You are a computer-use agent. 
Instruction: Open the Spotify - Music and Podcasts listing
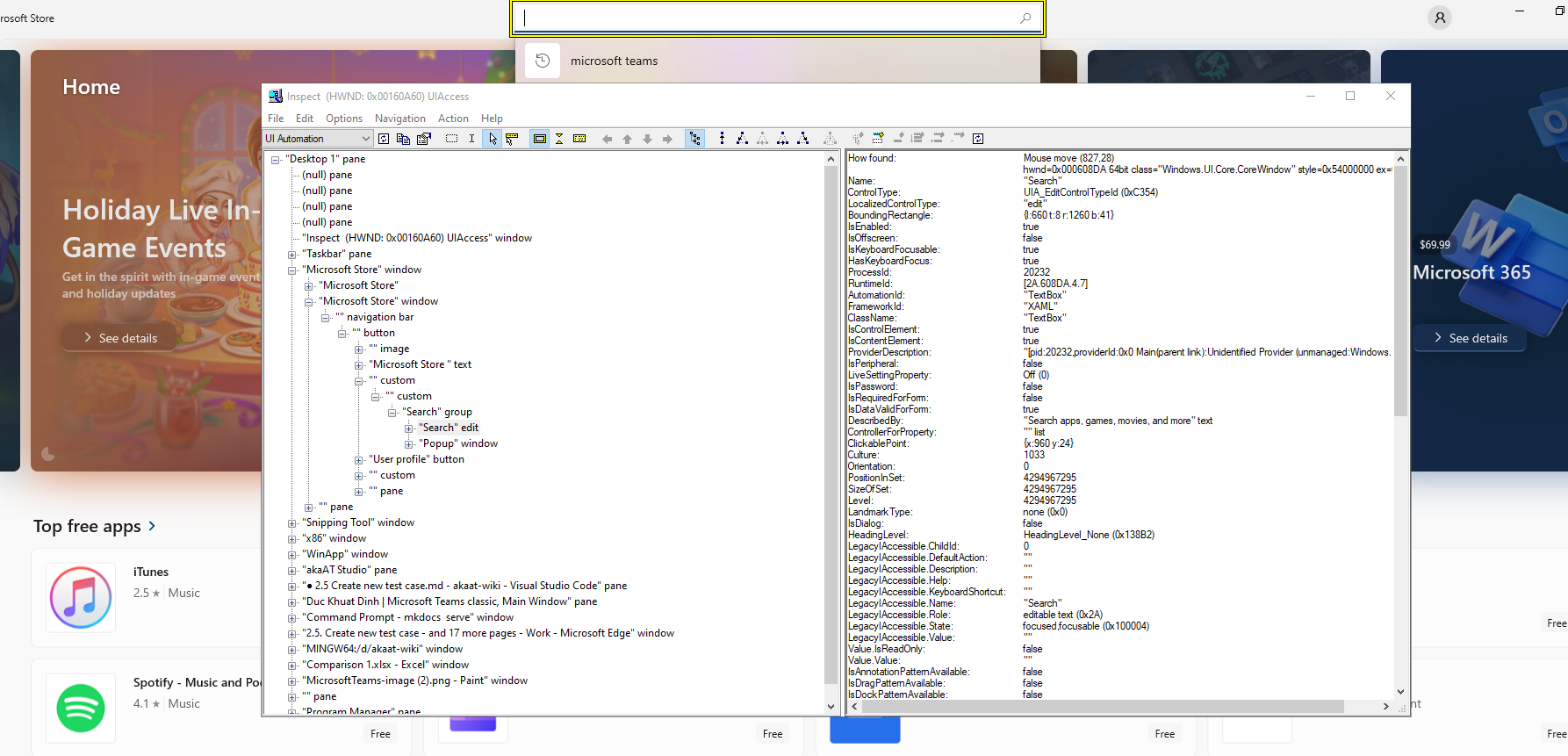point(197,682)
